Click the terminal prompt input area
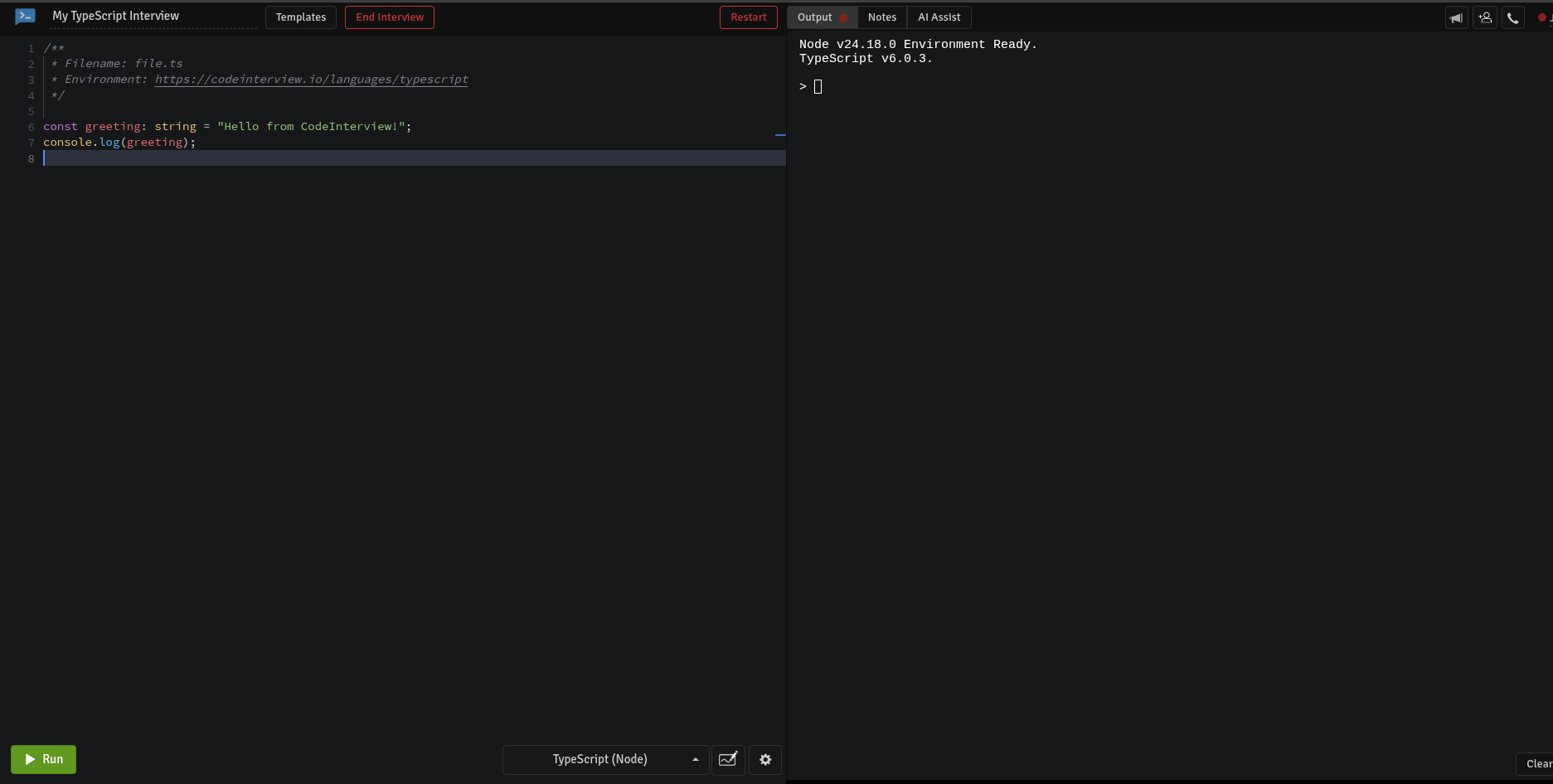Screen dimensions: 1553x784 click(818, 87)
